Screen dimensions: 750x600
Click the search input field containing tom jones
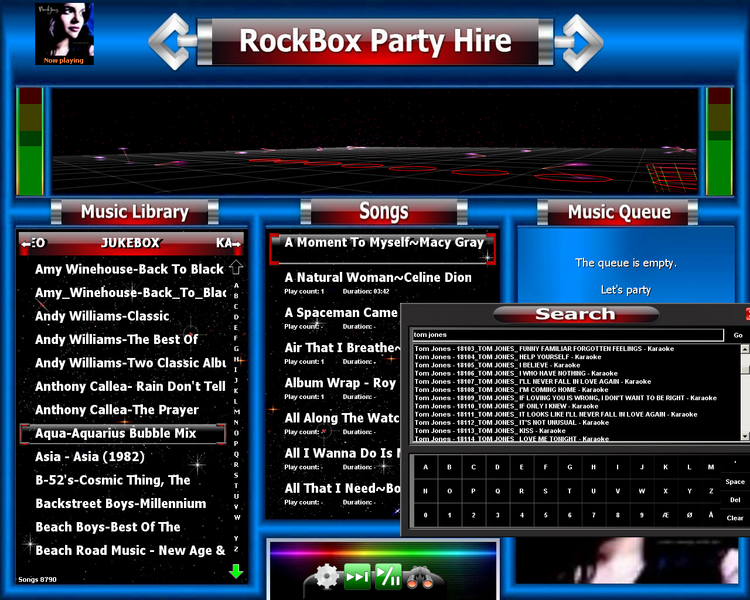coord(568,335)
